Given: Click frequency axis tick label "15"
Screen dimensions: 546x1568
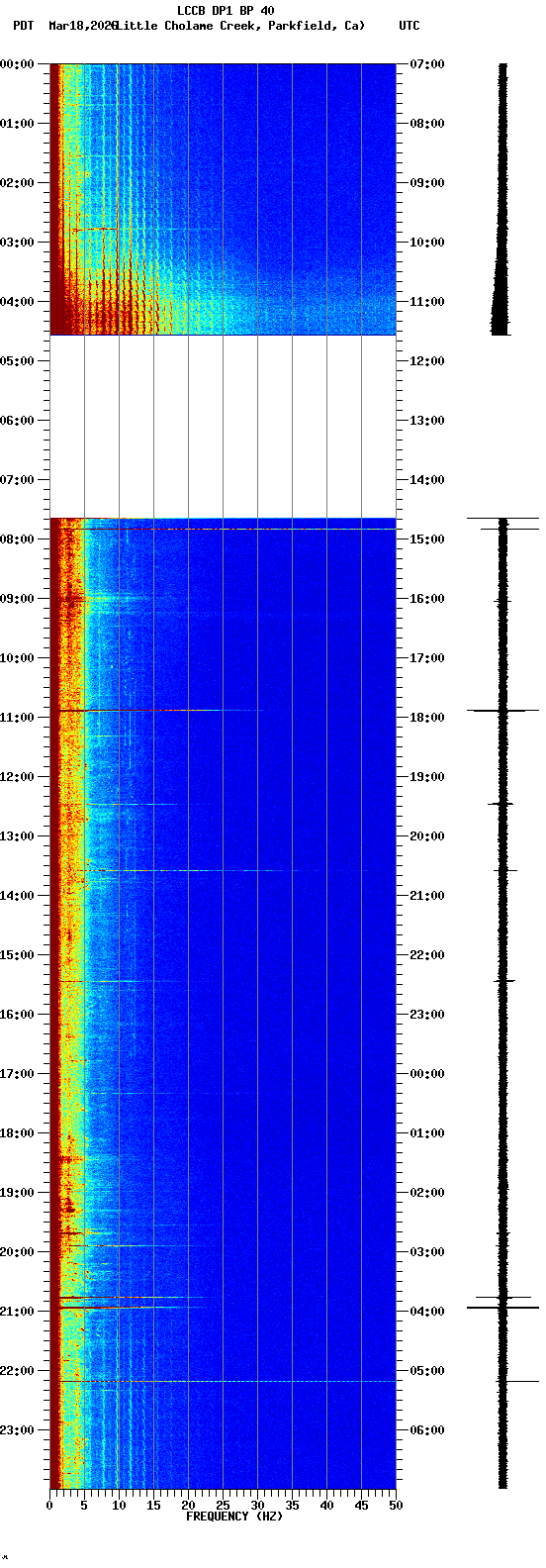Looking at the screenshot, I should 153,1506.
